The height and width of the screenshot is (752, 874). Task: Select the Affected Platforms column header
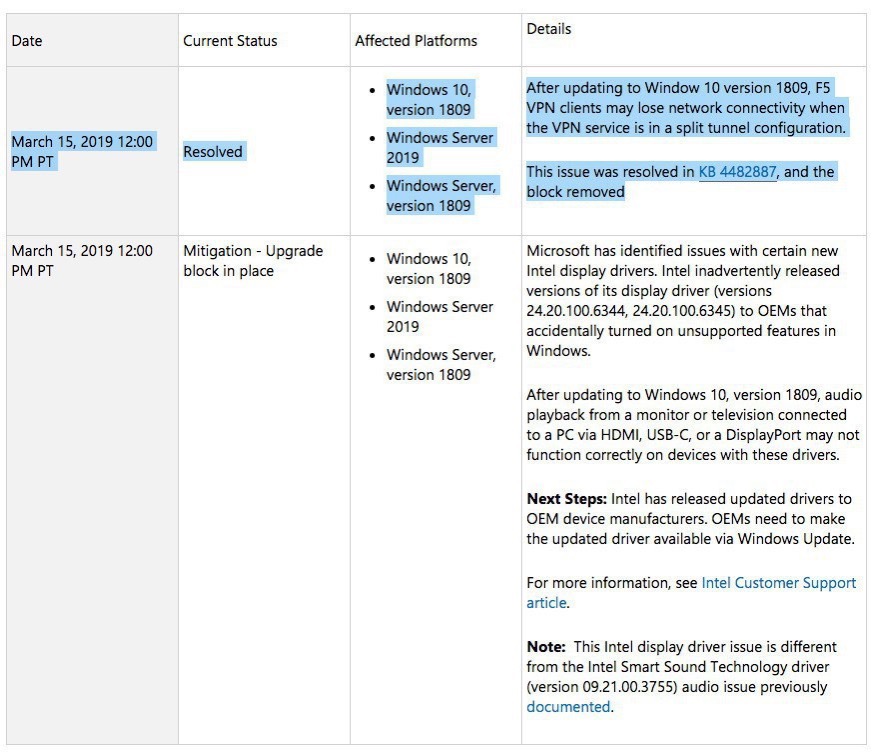pos(416,41)
